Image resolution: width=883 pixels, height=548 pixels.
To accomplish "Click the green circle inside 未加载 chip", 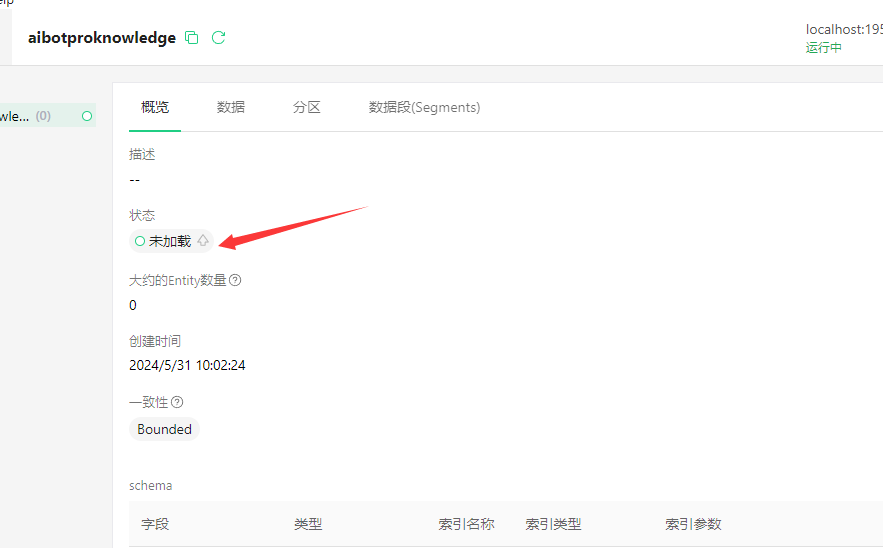I will tap(140, 241).
